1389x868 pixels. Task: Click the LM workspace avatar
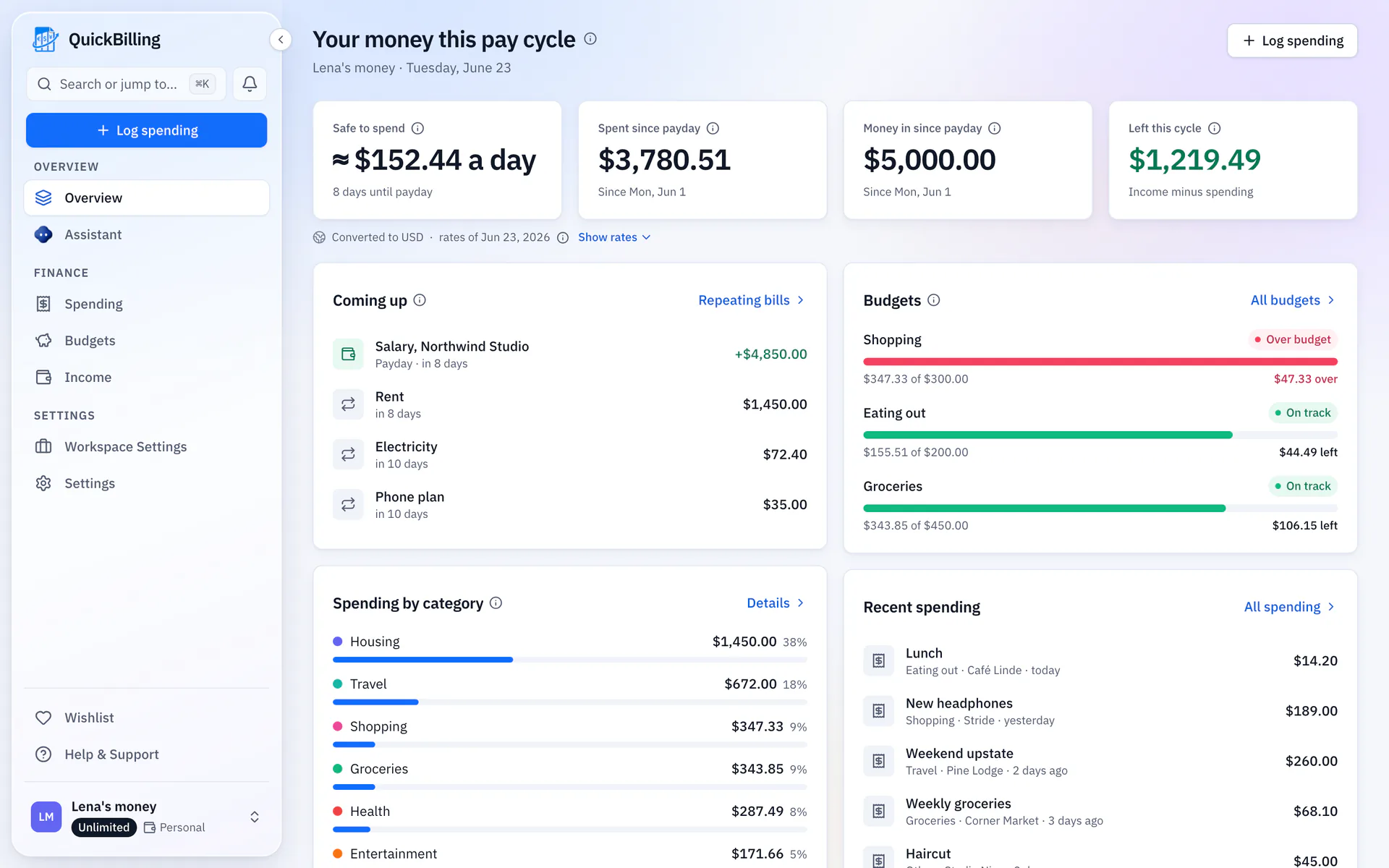(x=46, y=817)
